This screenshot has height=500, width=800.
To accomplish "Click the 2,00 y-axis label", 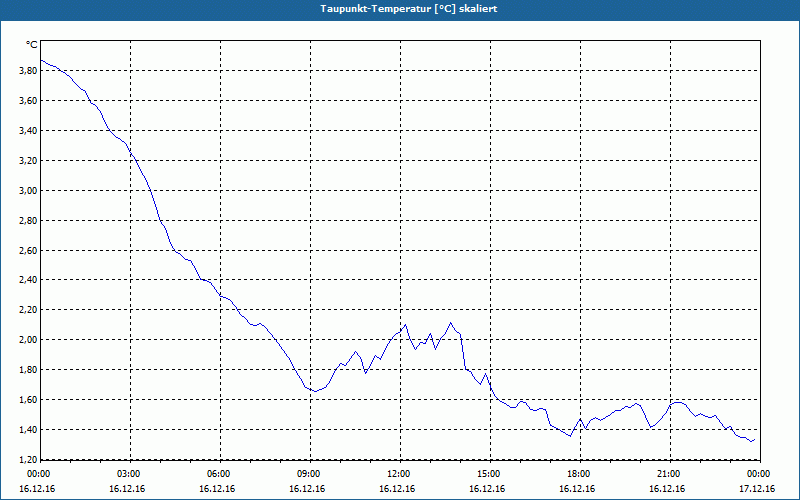I will 28,339.
